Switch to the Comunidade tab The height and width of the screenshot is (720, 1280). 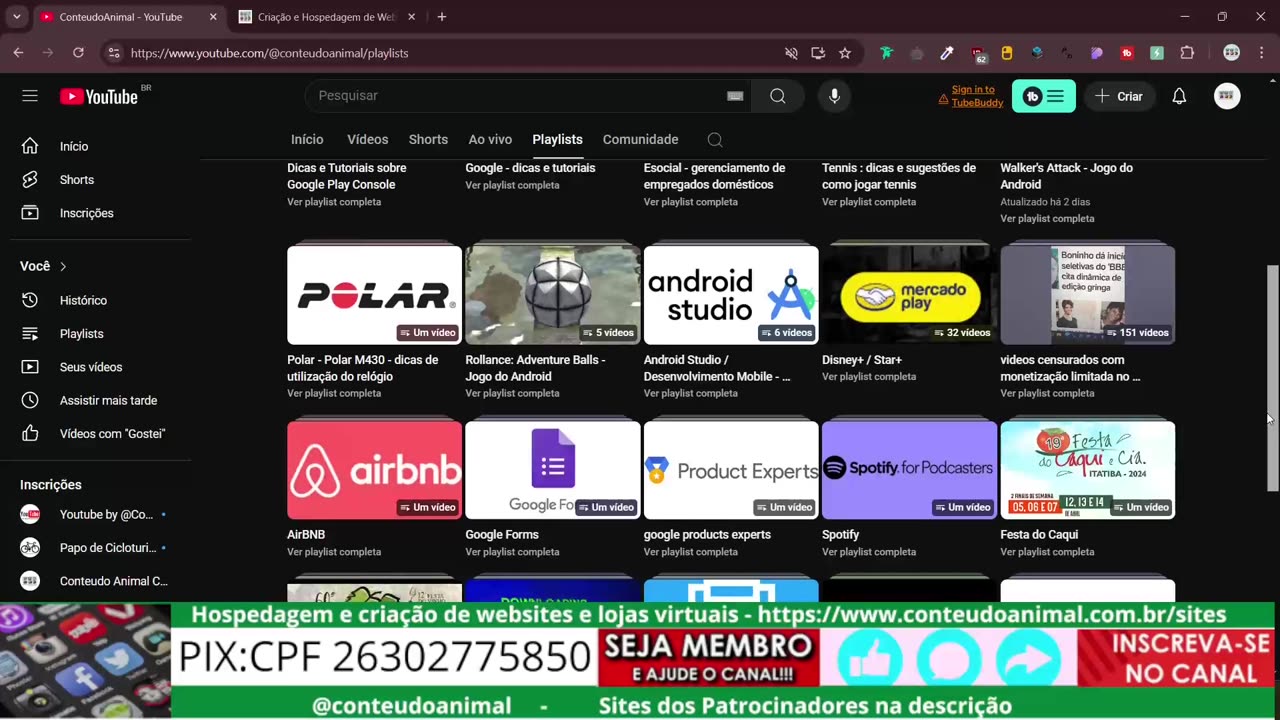click(640, 140)
